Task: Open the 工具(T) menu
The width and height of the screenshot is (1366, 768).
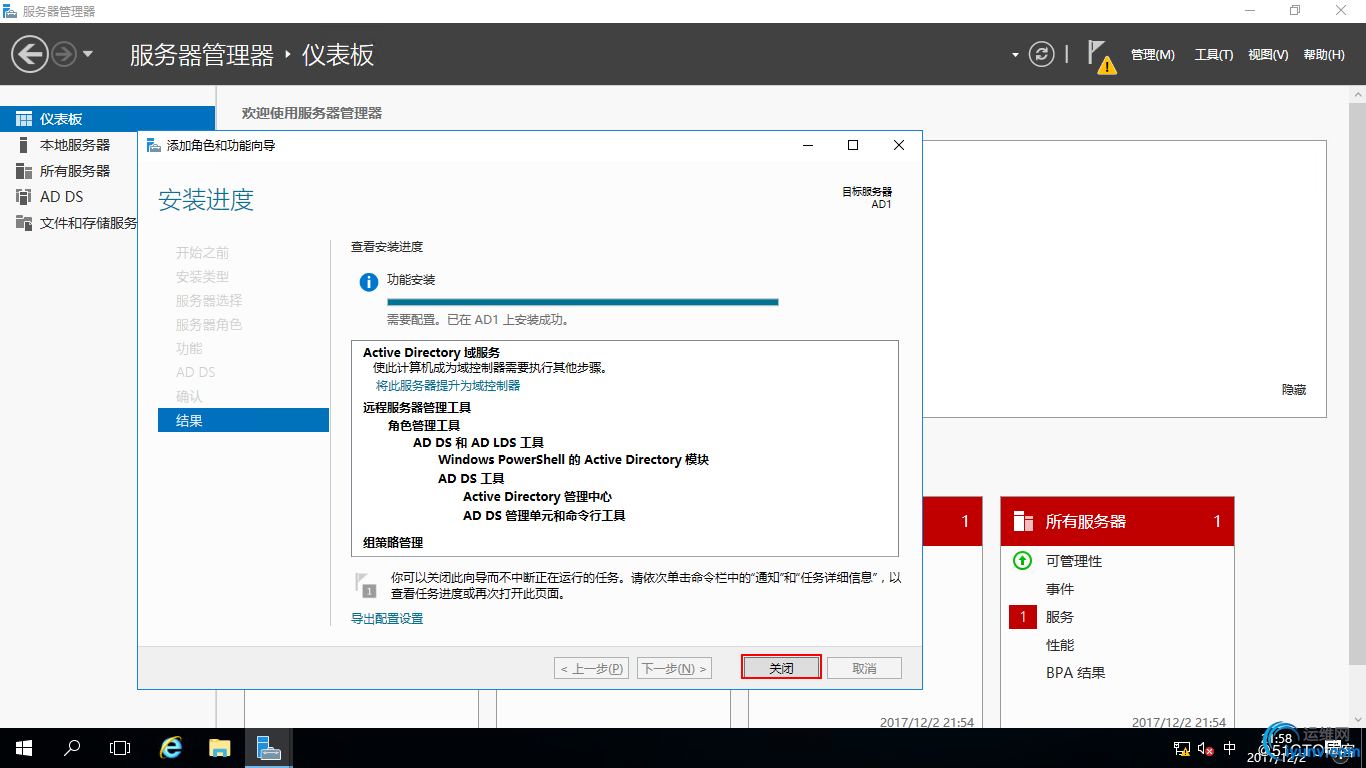Action: pos(1213,55)
